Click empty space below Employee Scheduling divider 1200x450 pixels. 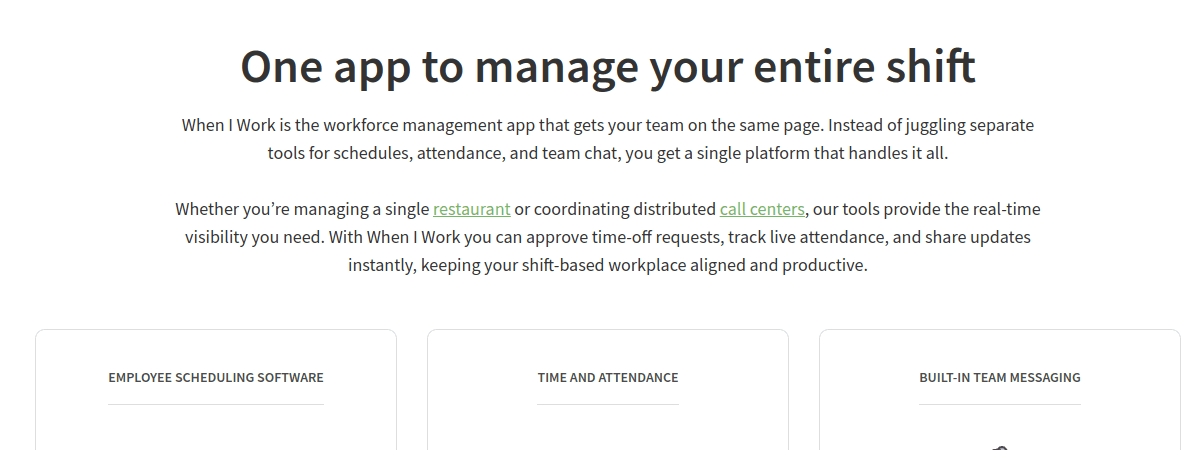[216, 428]
